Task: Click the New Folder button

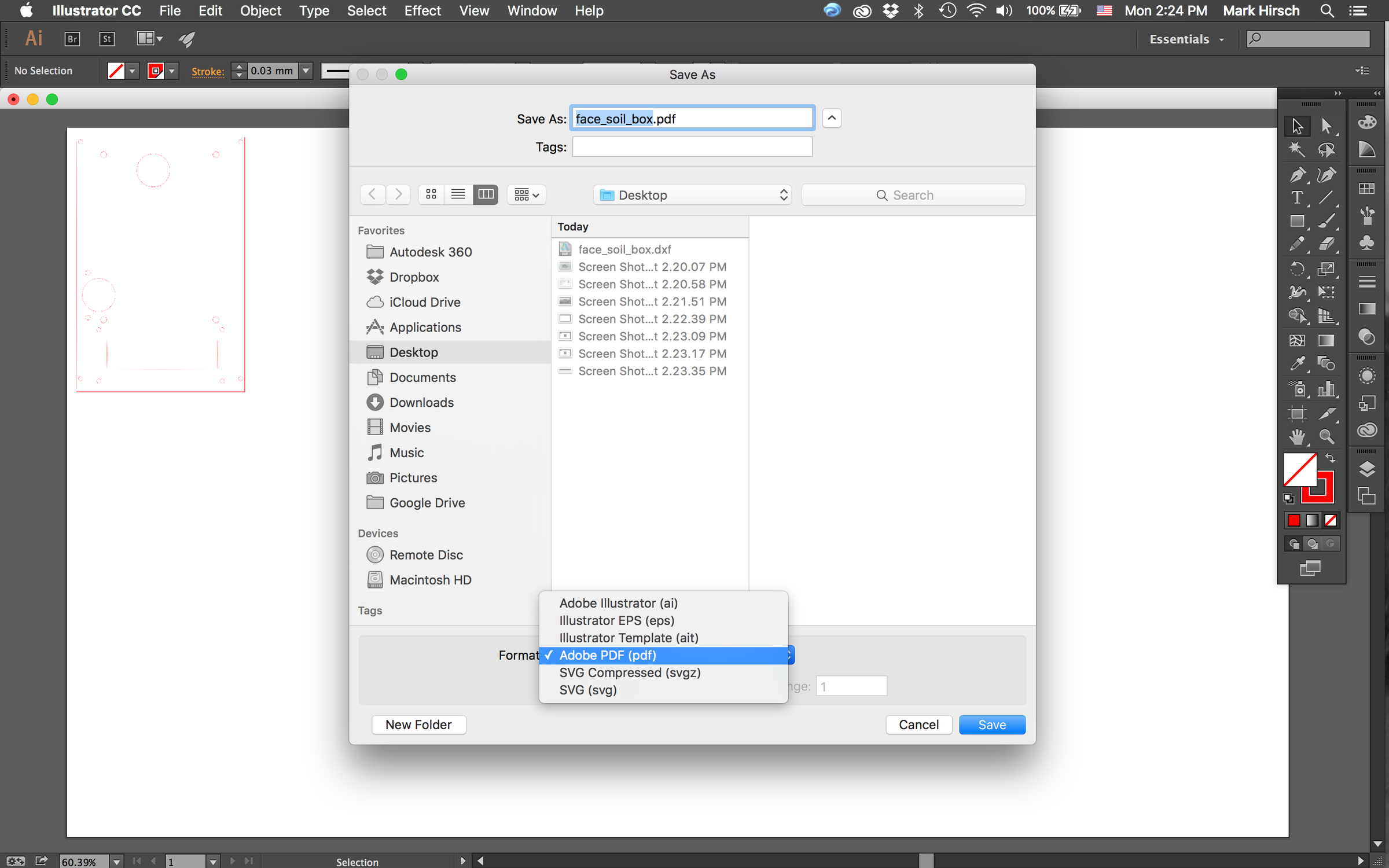Action: point(418,724)
